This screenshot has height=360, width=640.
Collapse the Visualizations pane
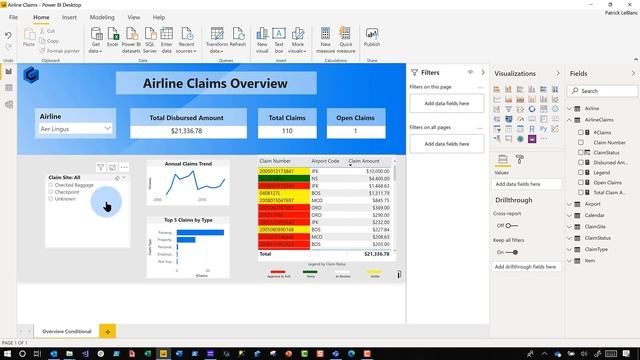pyautogui.click(x=558, y=73)
